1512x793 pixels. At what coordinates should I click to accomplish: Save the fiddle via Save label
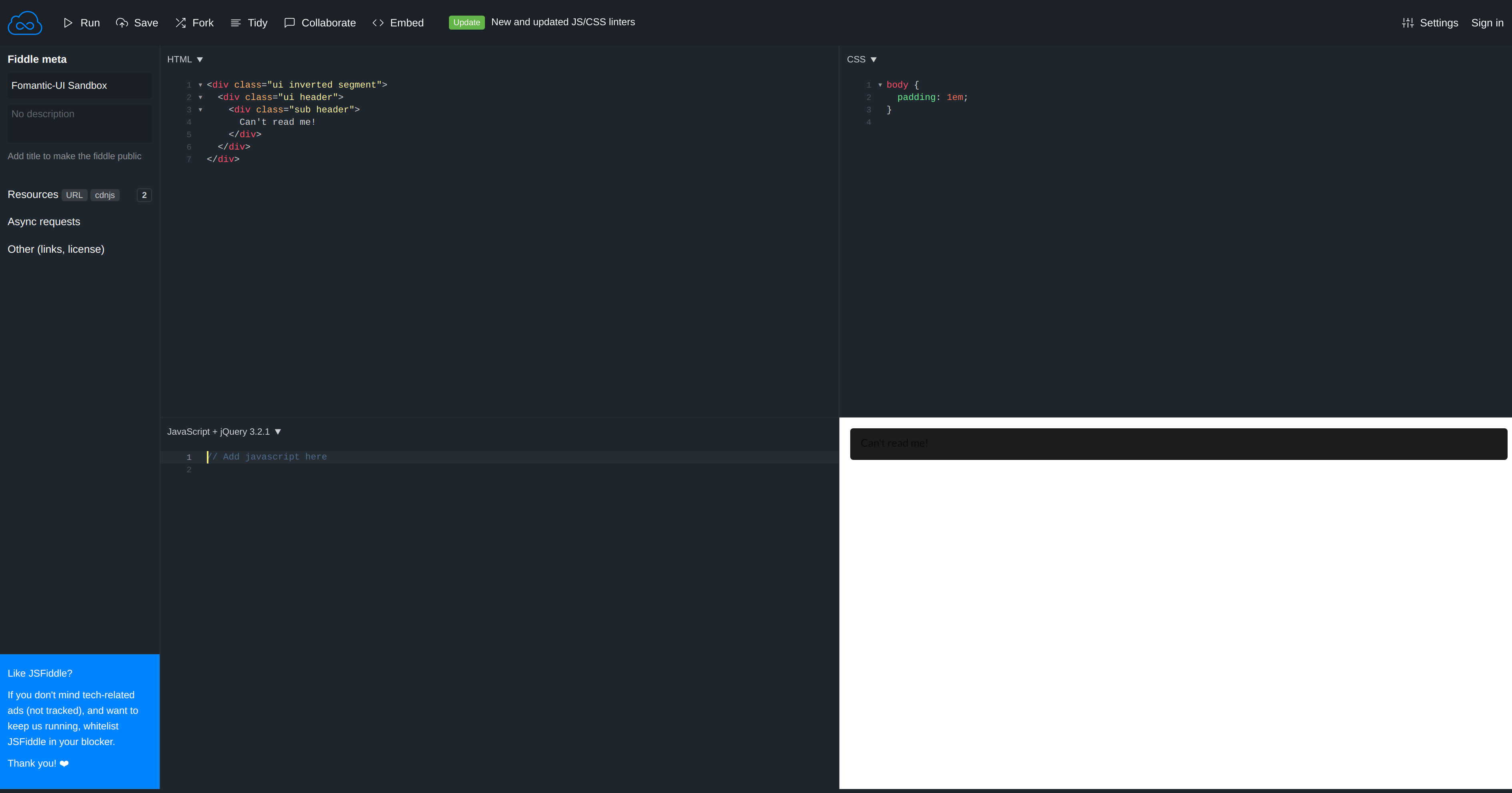[146, 23]
